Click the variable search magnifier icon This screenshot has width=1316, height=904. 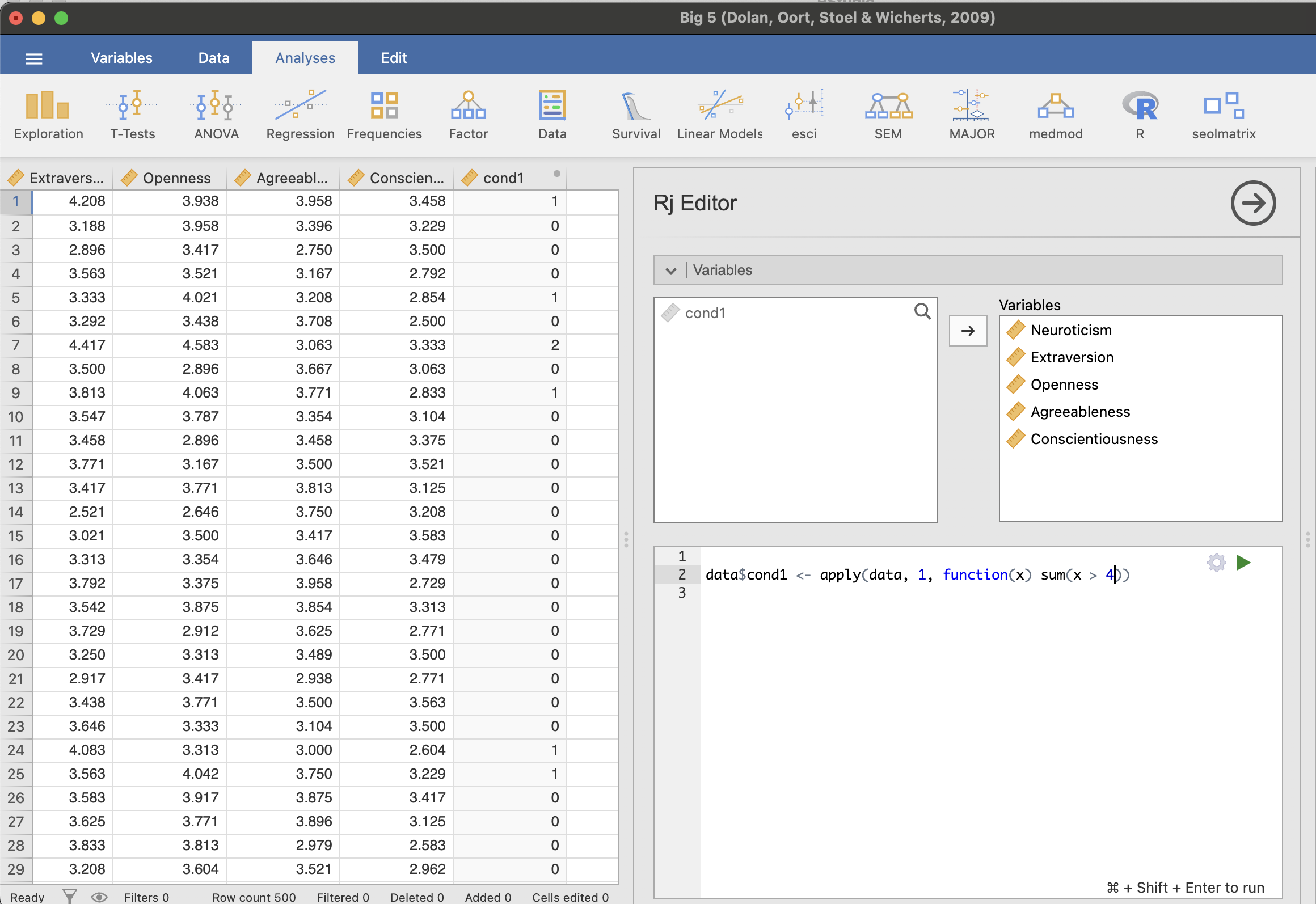(x=922, y=311)
